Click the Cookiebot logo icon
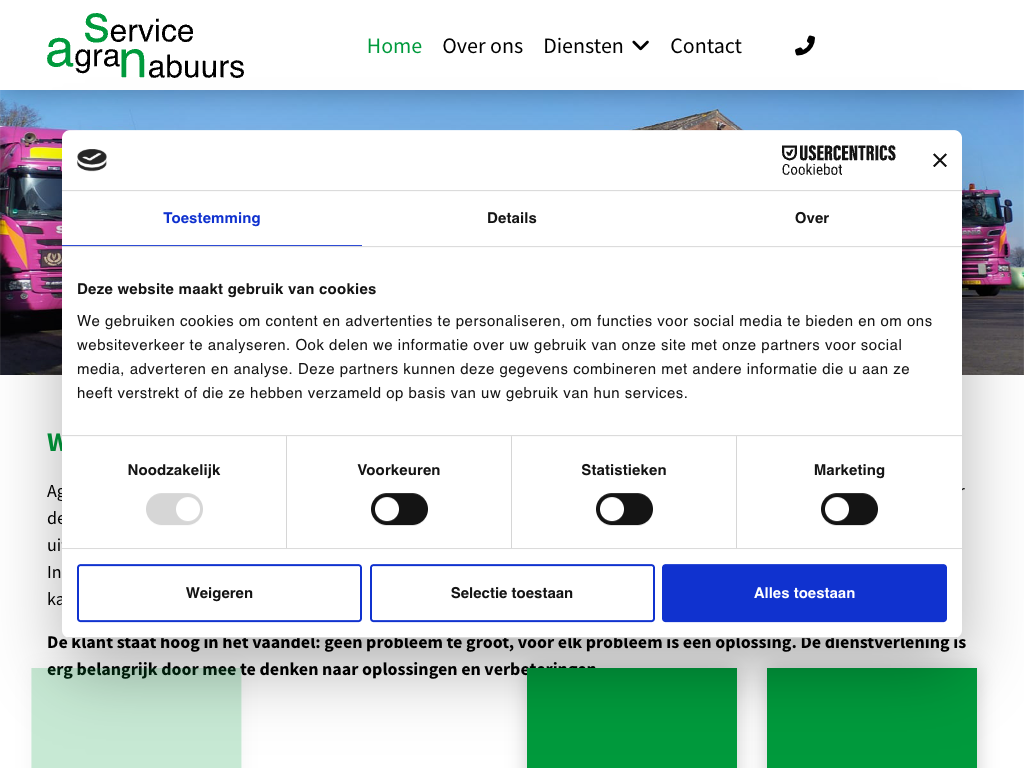This screenshot has height=768, width=1024. pos(92,160)
